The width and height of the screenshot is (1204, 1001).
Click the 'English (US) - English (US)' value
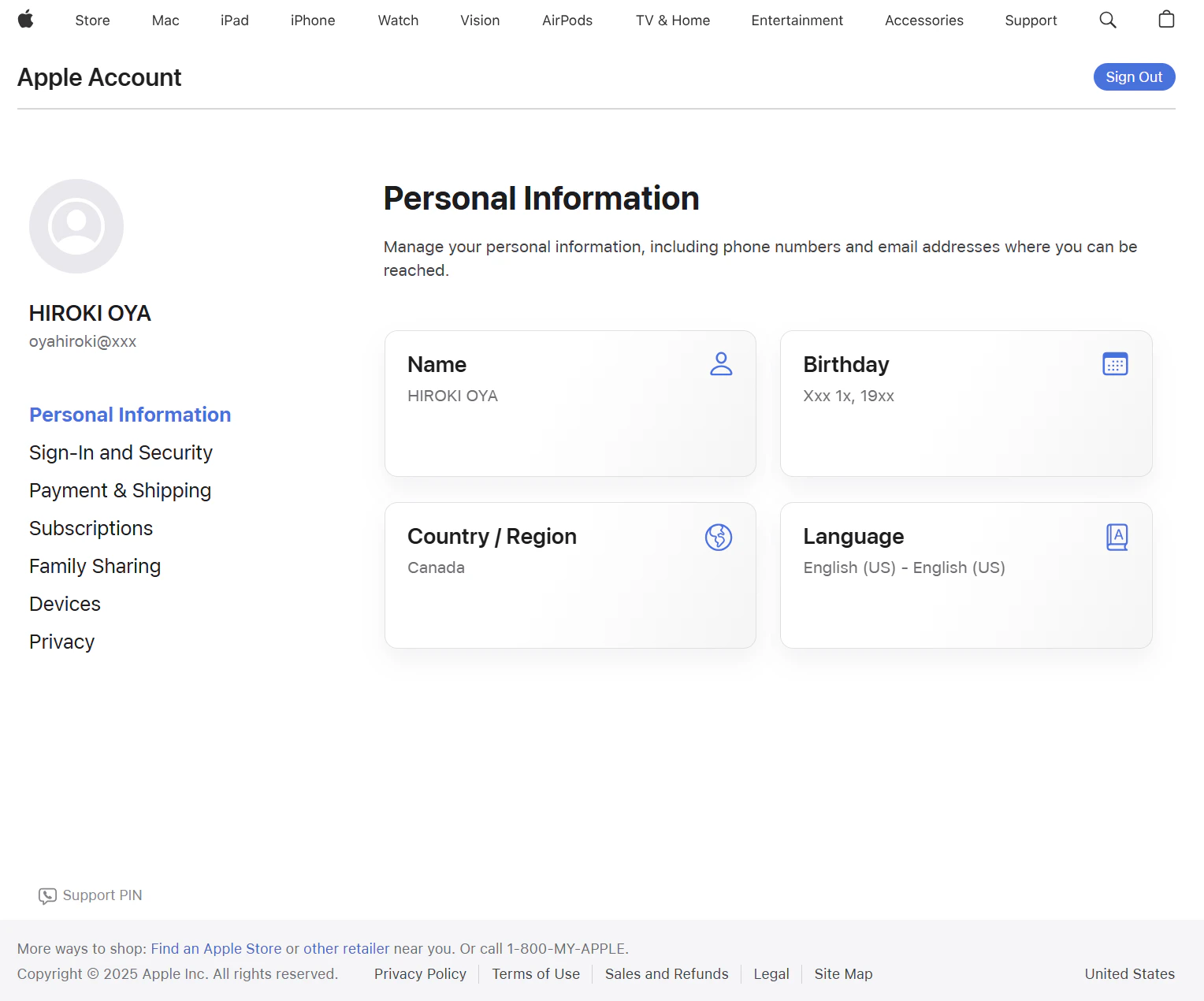(x=904, y=567)
